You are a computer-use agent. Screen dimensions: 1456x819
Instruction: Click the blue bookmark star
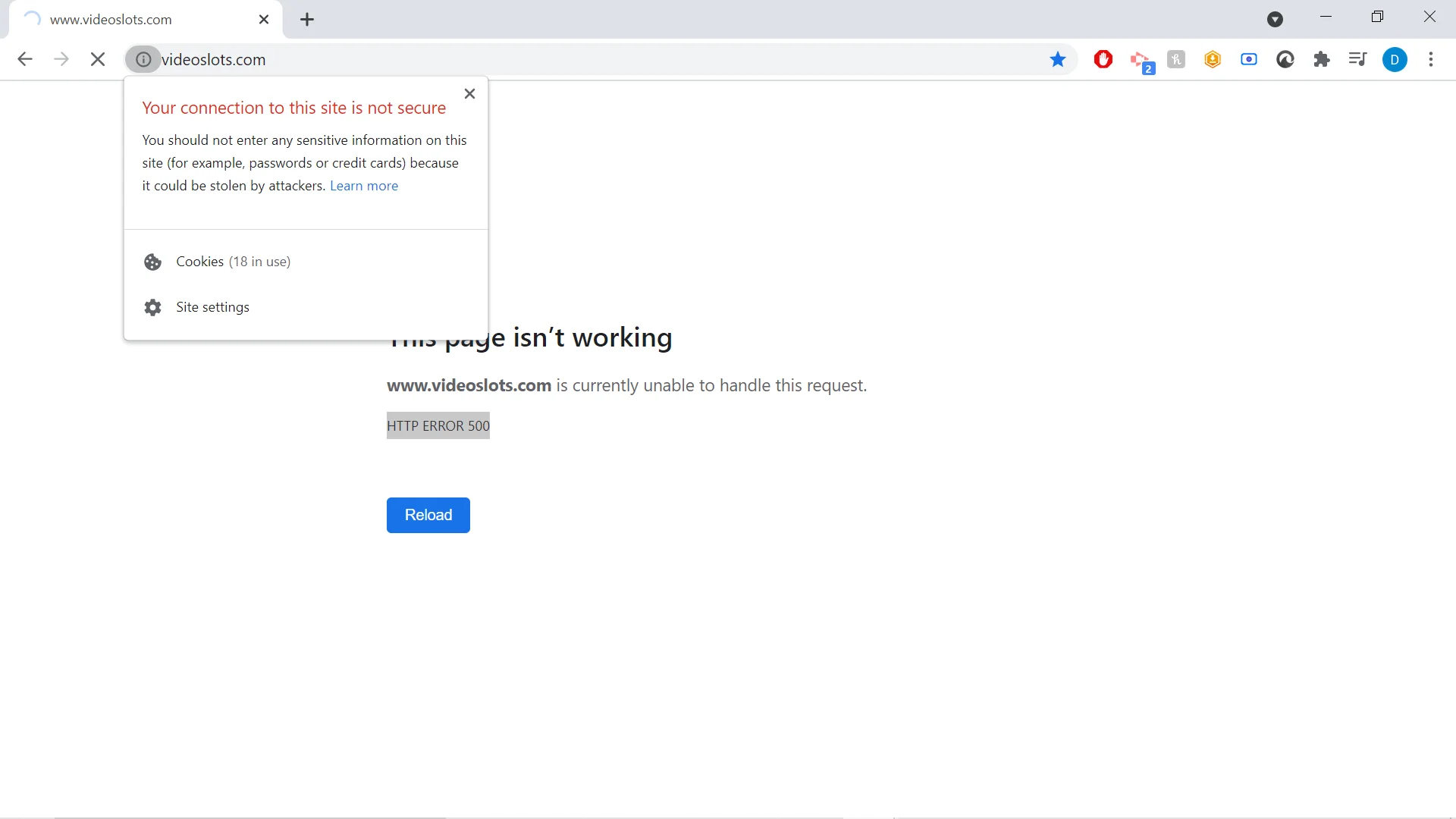[x=1058, y=59]
